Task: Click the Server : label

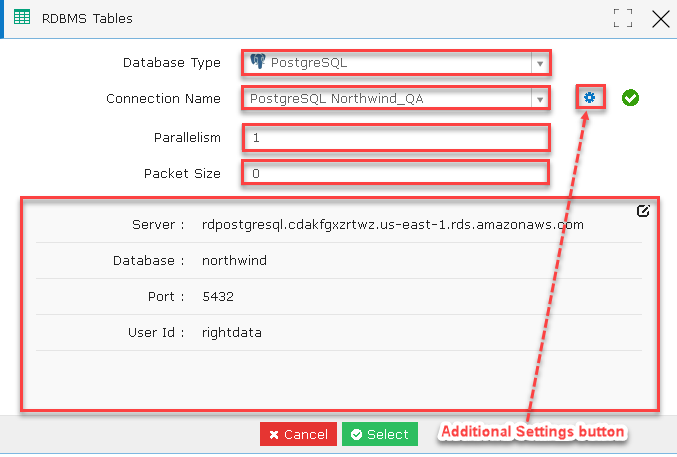Action: click(158, 225)
